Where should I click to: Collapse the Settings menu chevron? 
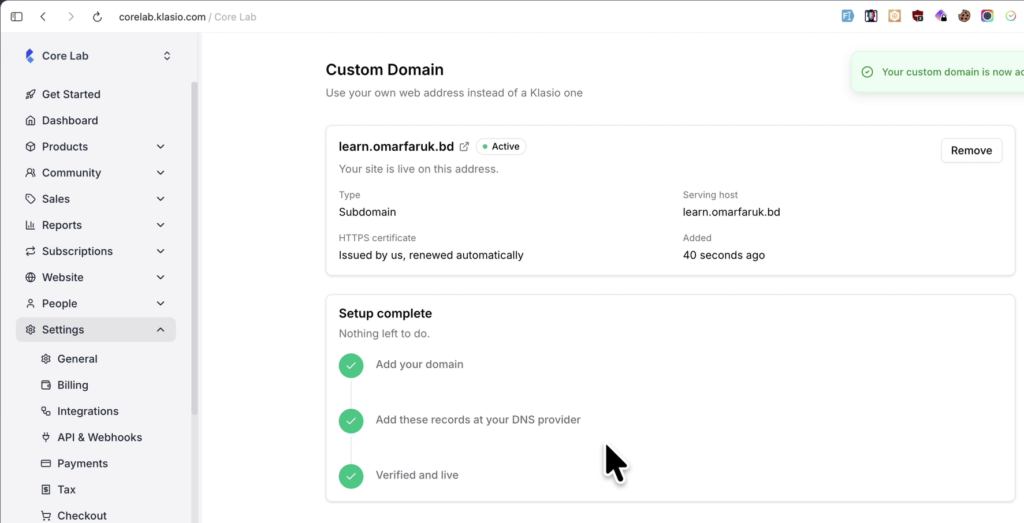click(x=161, y=330)
